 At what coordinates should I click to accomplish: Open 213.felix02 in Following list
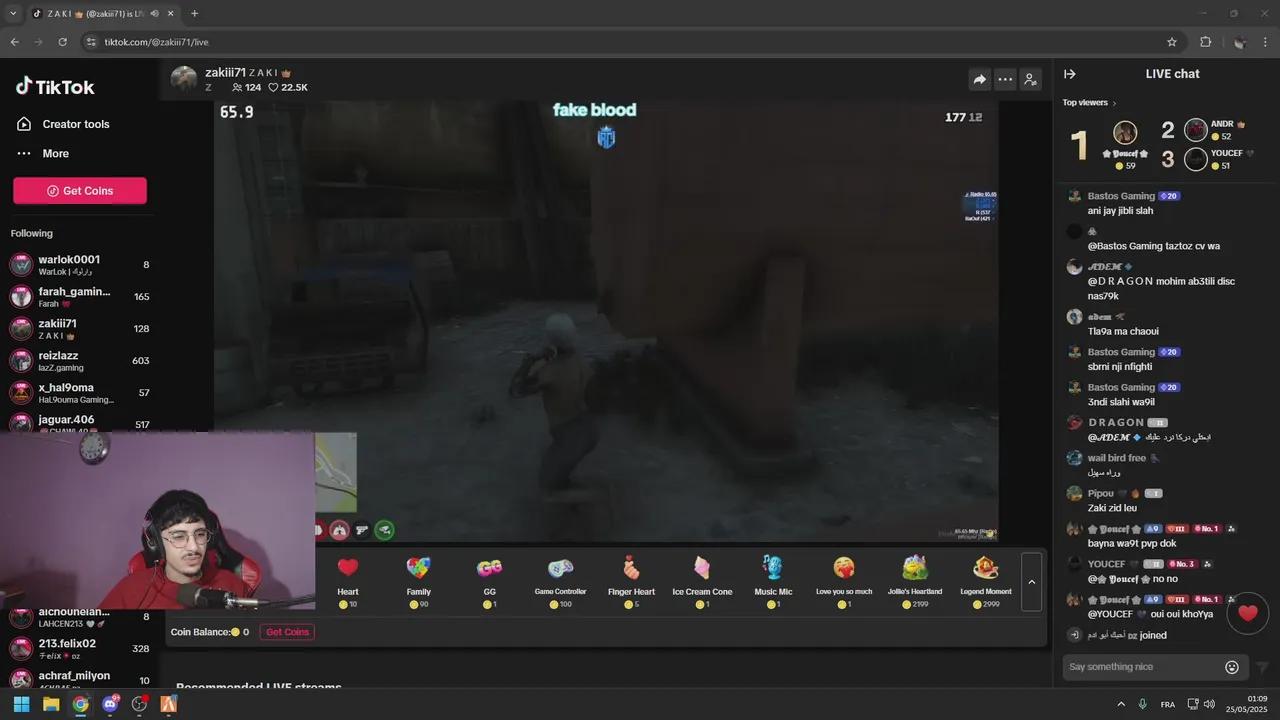(80, 648)
